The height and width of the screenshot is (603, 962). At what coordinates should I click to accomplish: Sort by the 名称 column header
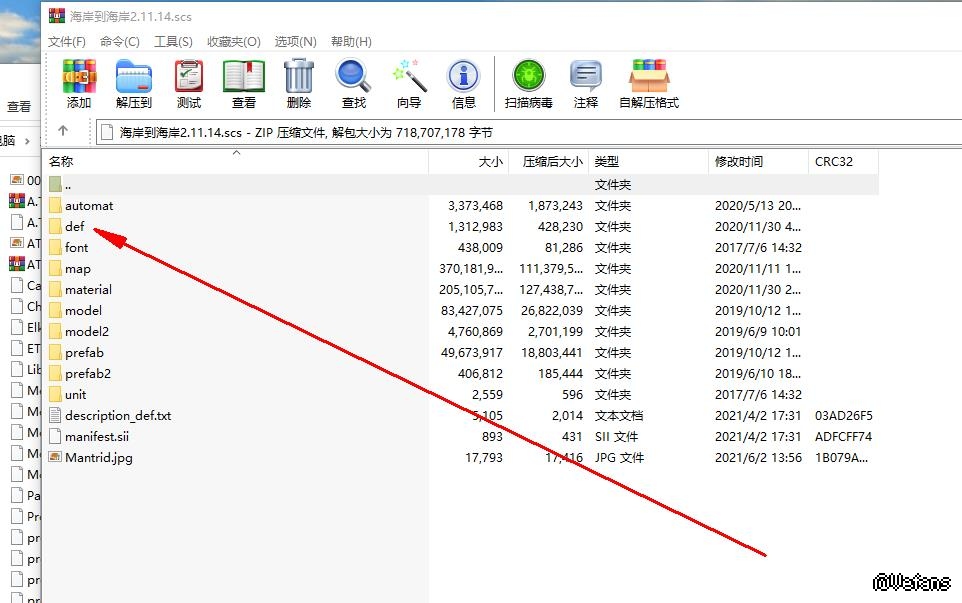tap(61, 161)
